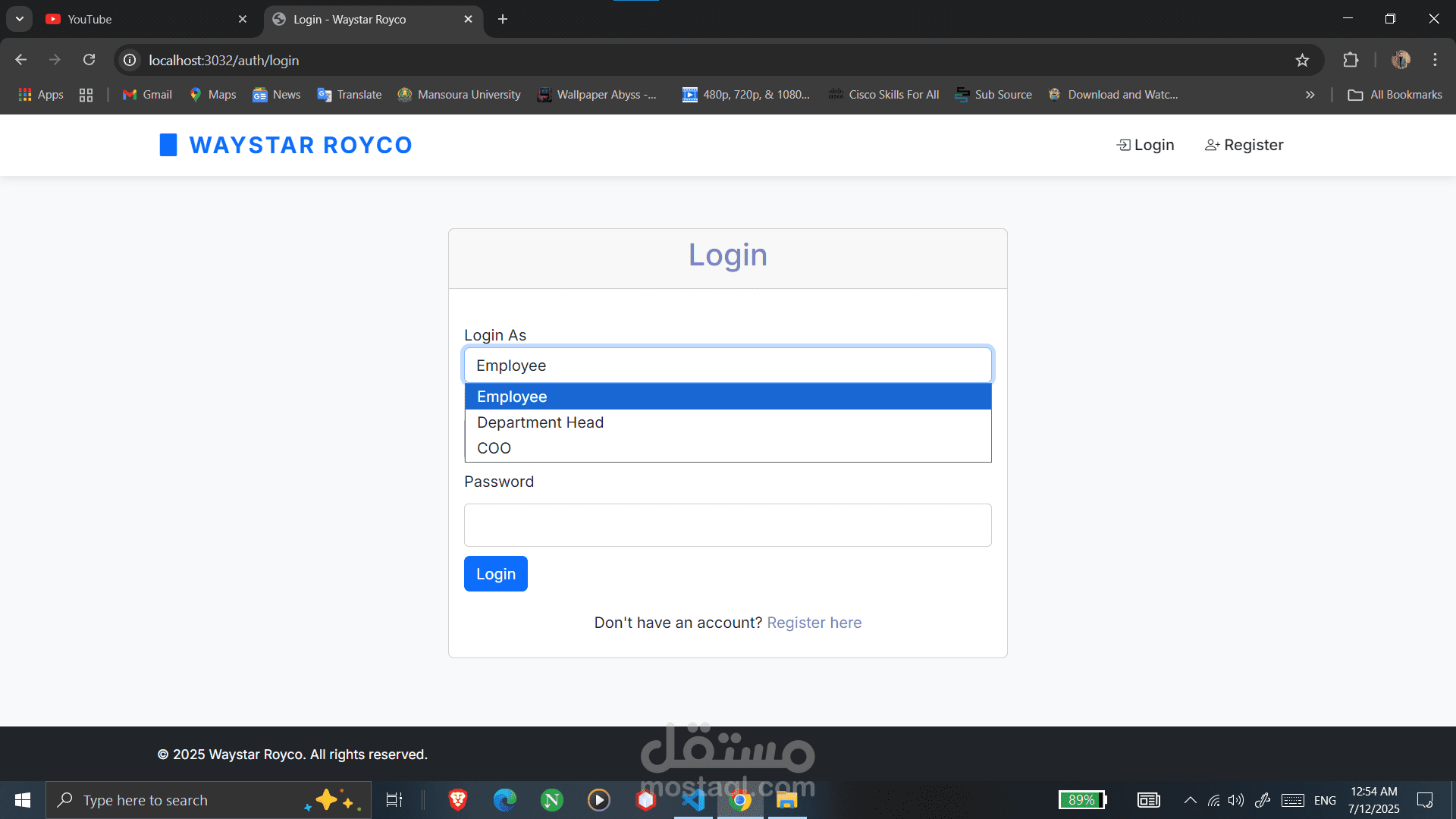Open Wallpaper Abyss bookmark
Screen dimensions: 1456x819
(x=597, y=95)
